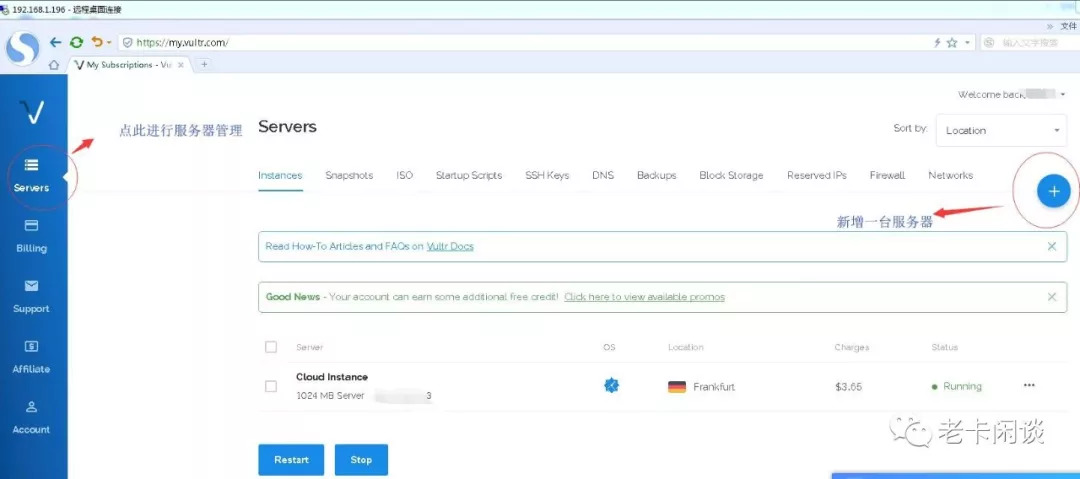Click the Status column header

tap(944, 347)
